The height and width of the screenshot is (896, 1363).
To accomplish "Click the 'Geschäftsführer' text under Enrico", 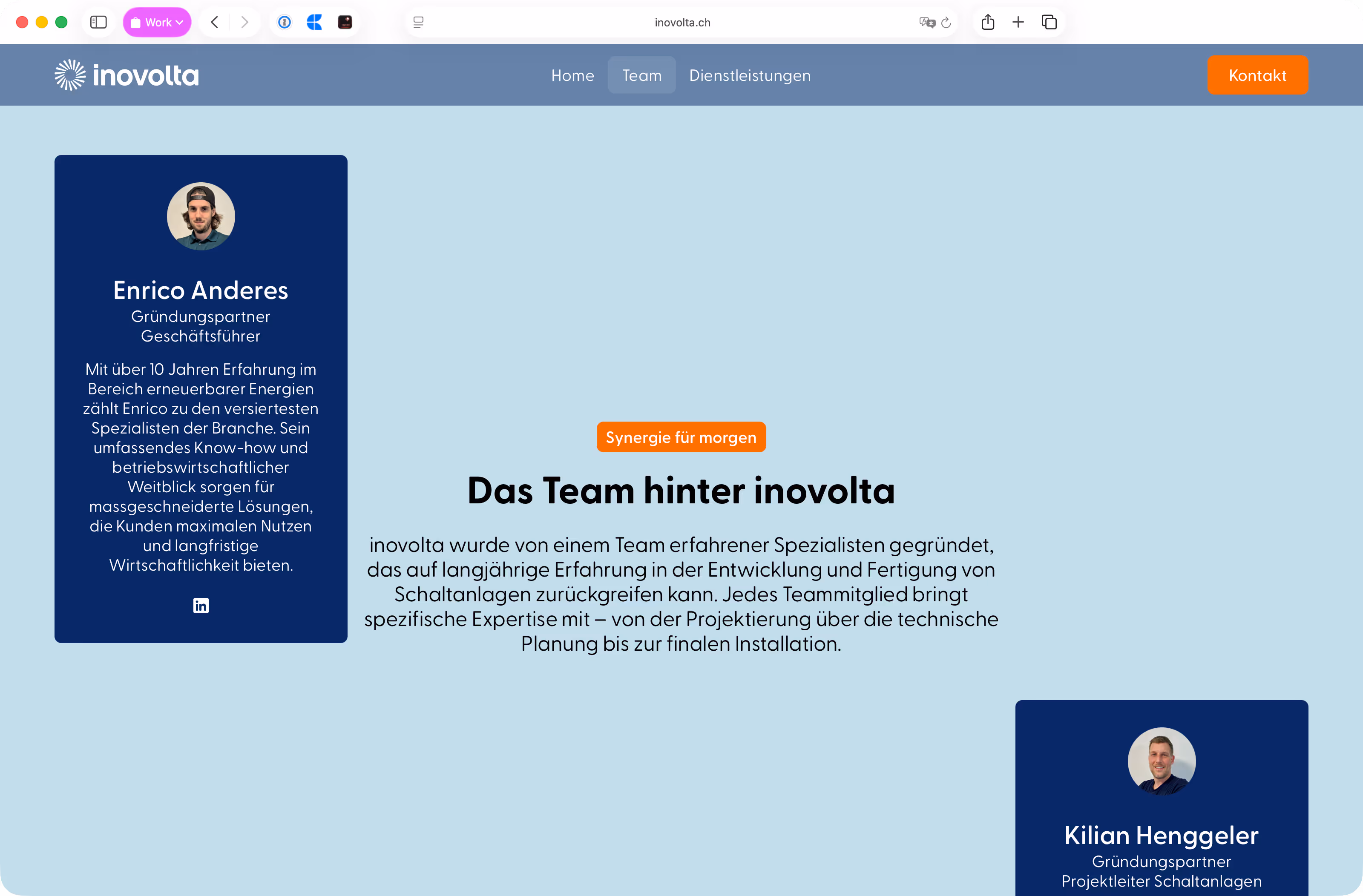I will tap(201, 336).
